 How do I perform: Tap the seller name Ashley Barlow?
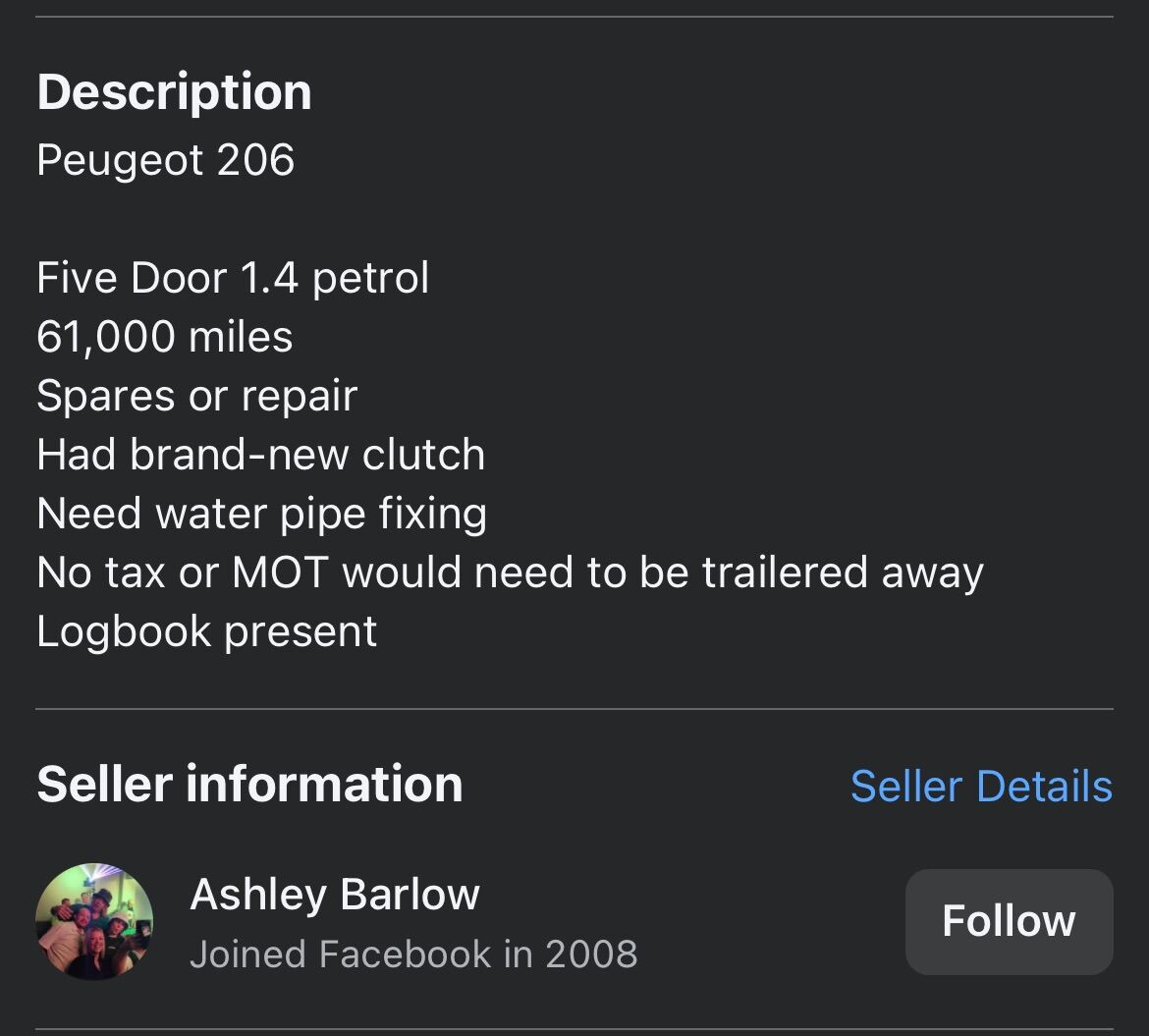pyautogui.click(x=334, y=895)
